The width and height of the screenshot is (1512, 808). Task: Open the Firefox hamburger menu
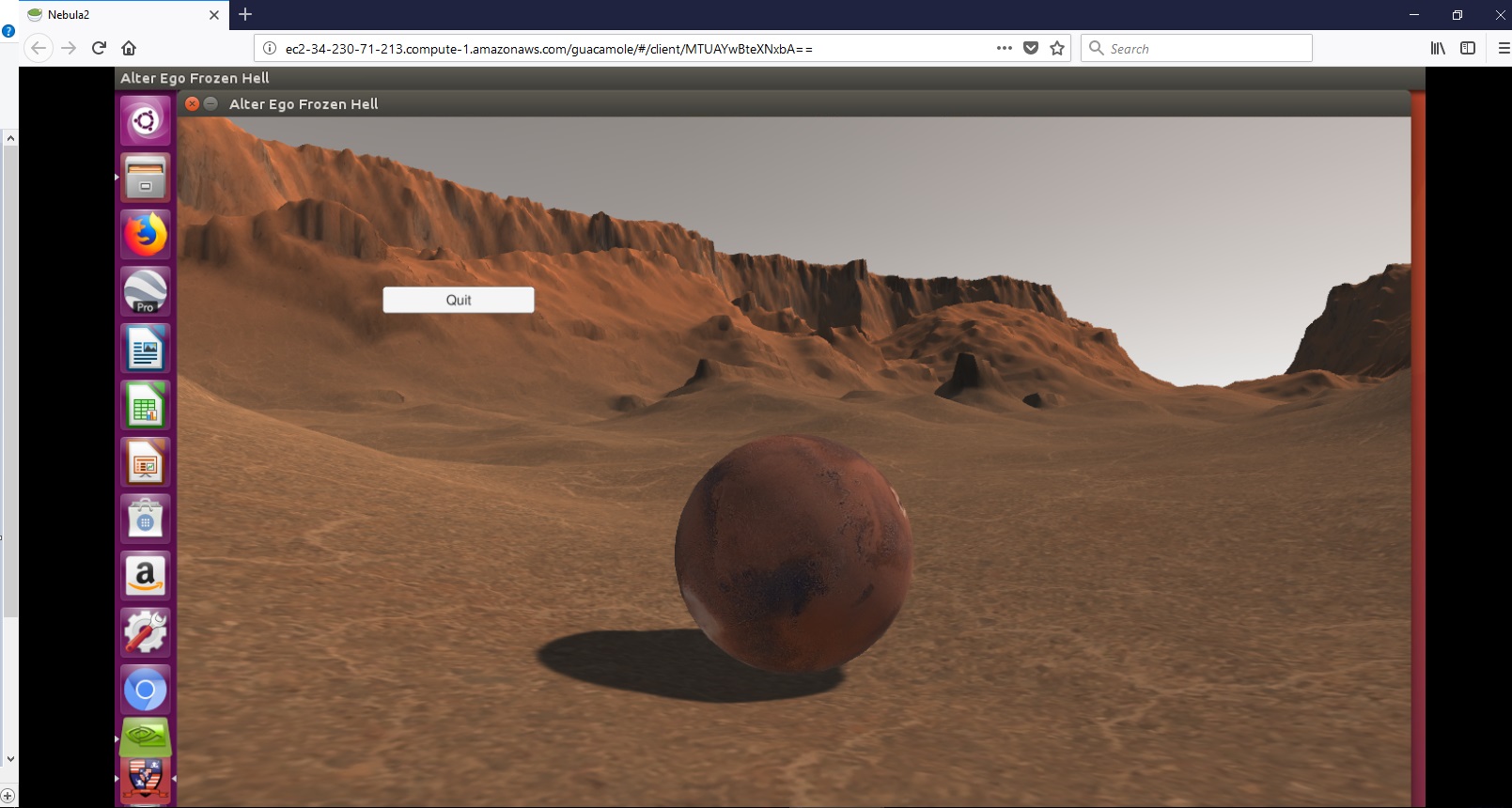[x=1504, y=48]
